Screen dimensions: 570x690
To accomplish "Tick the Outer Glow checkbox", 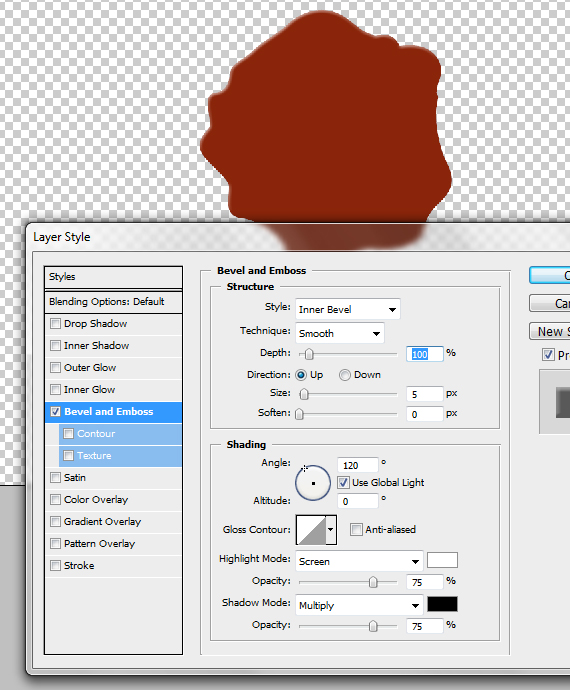I will (x=55, y=368).
